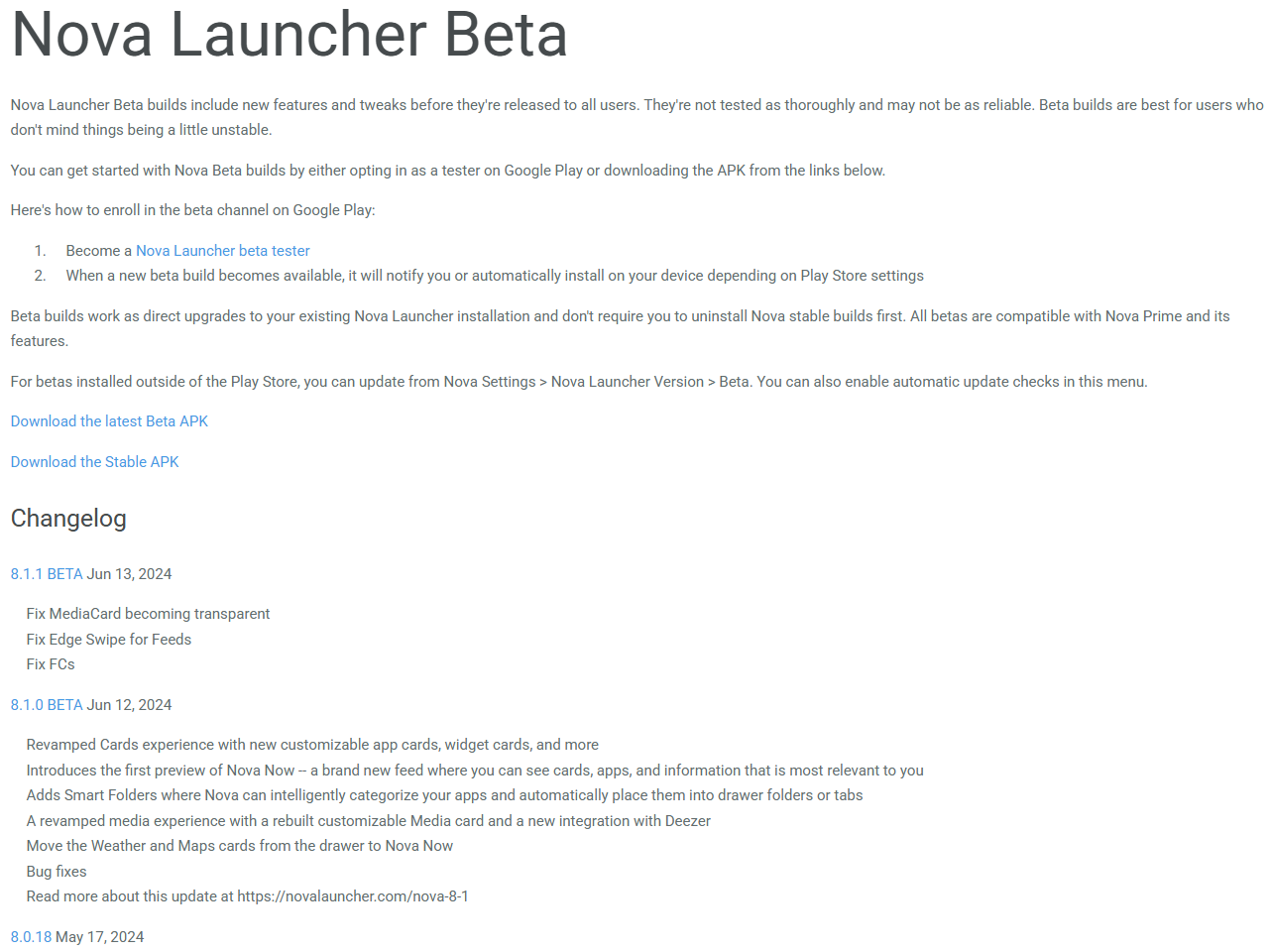Click the Jun 13, 2024 release date
The image size is (1272, 952).
coord(130,574)
